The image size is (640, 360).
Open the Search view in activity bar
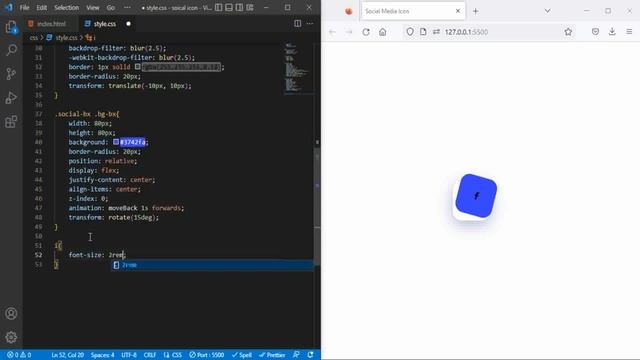[11, 50]
